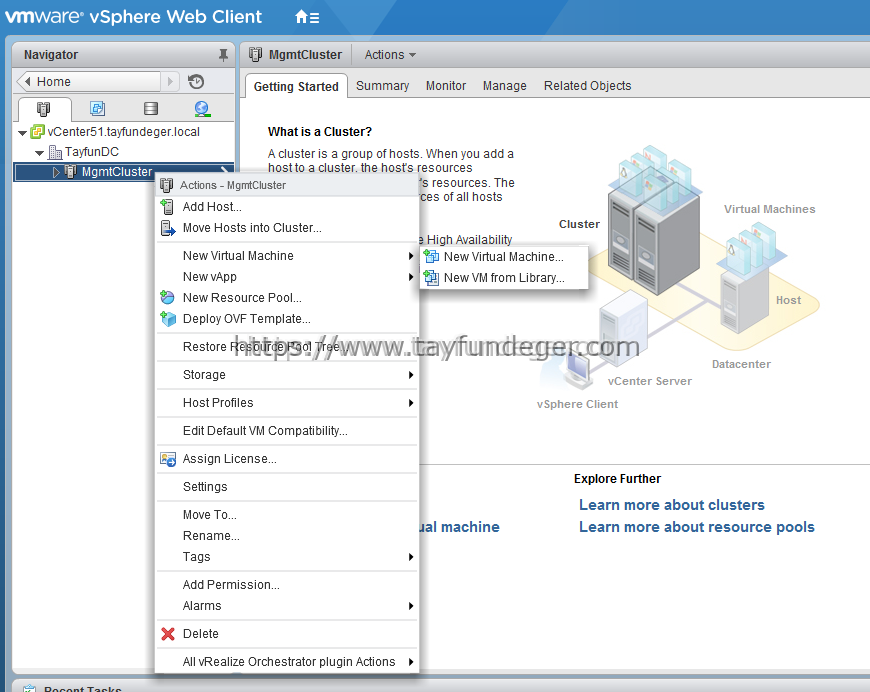This screenshot has height=692, width=870.
Task: Open the vSphere home menu icon
Action: (x=307, y=17)
